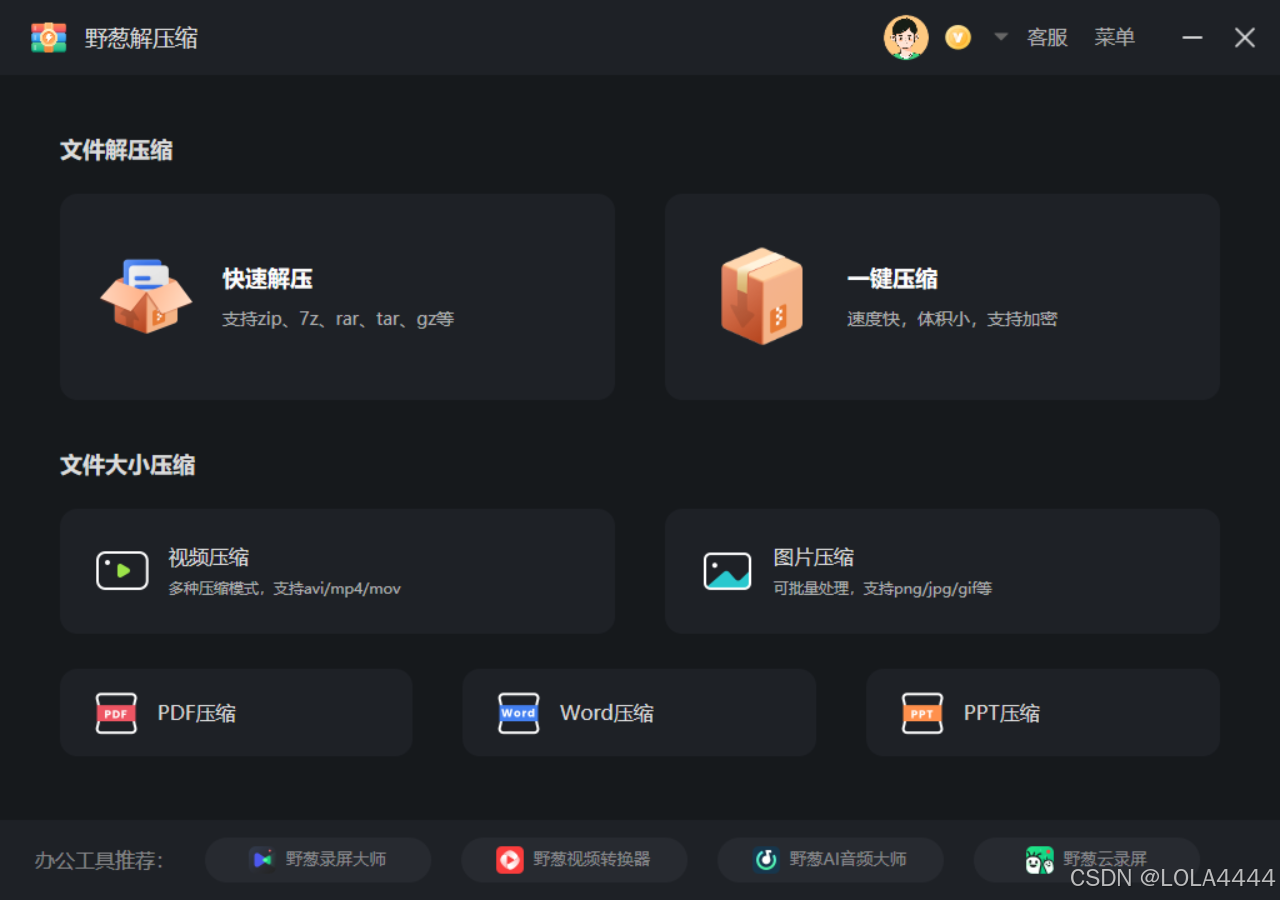Click 客服 to contact customer service

[1047, 37]
